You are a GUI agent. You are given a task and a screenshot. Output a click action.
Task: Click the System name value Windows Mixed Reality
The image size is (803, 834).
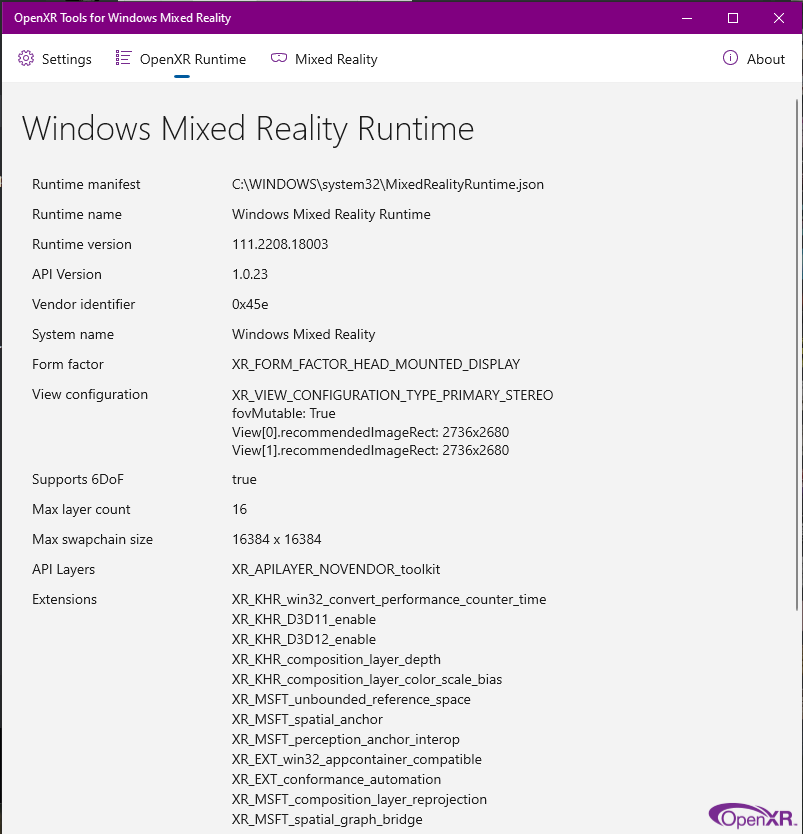(x=304, y=335)
